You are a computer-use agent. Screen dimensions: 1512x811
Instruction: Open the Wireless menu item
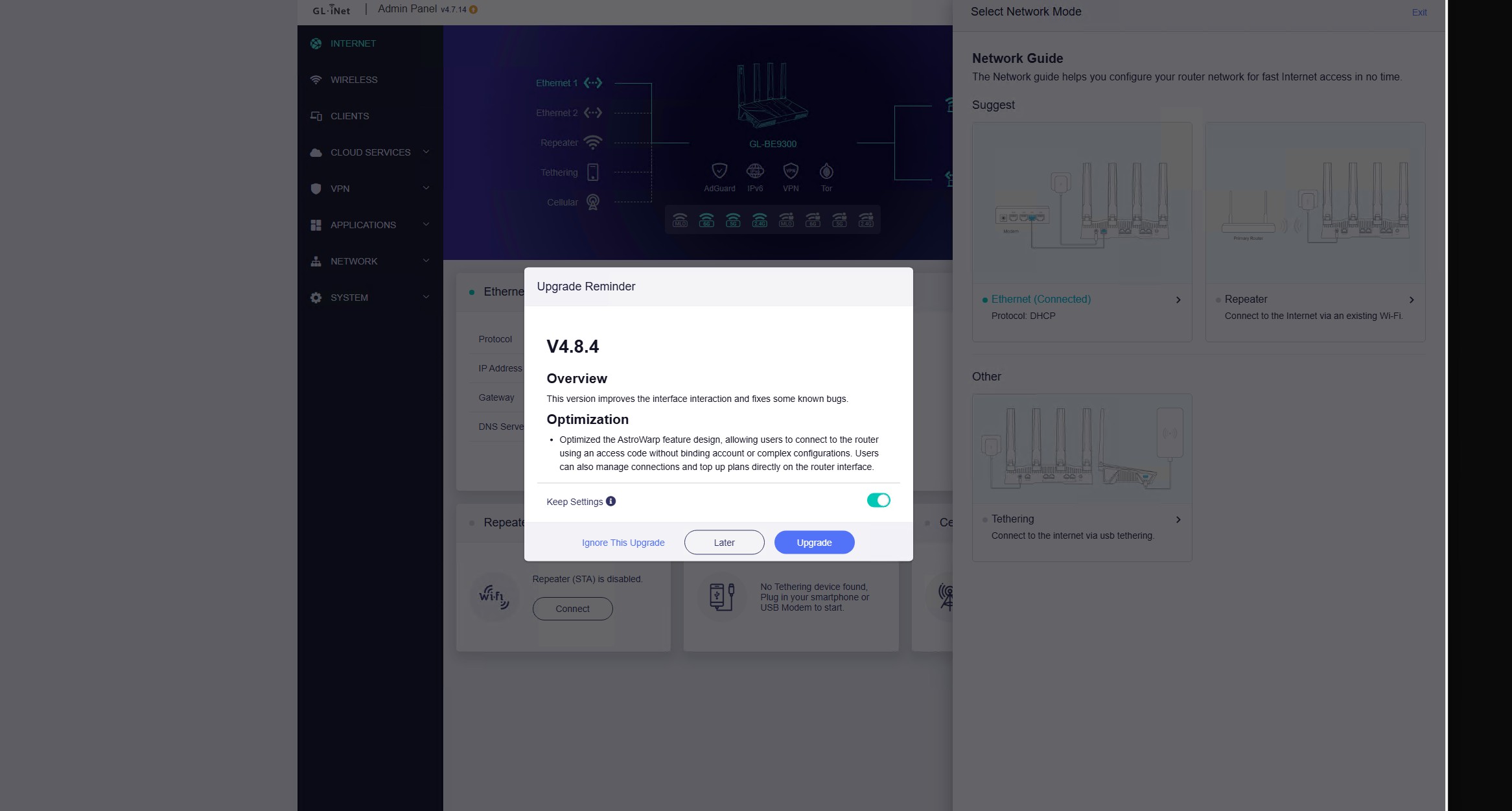click(354, 80)
